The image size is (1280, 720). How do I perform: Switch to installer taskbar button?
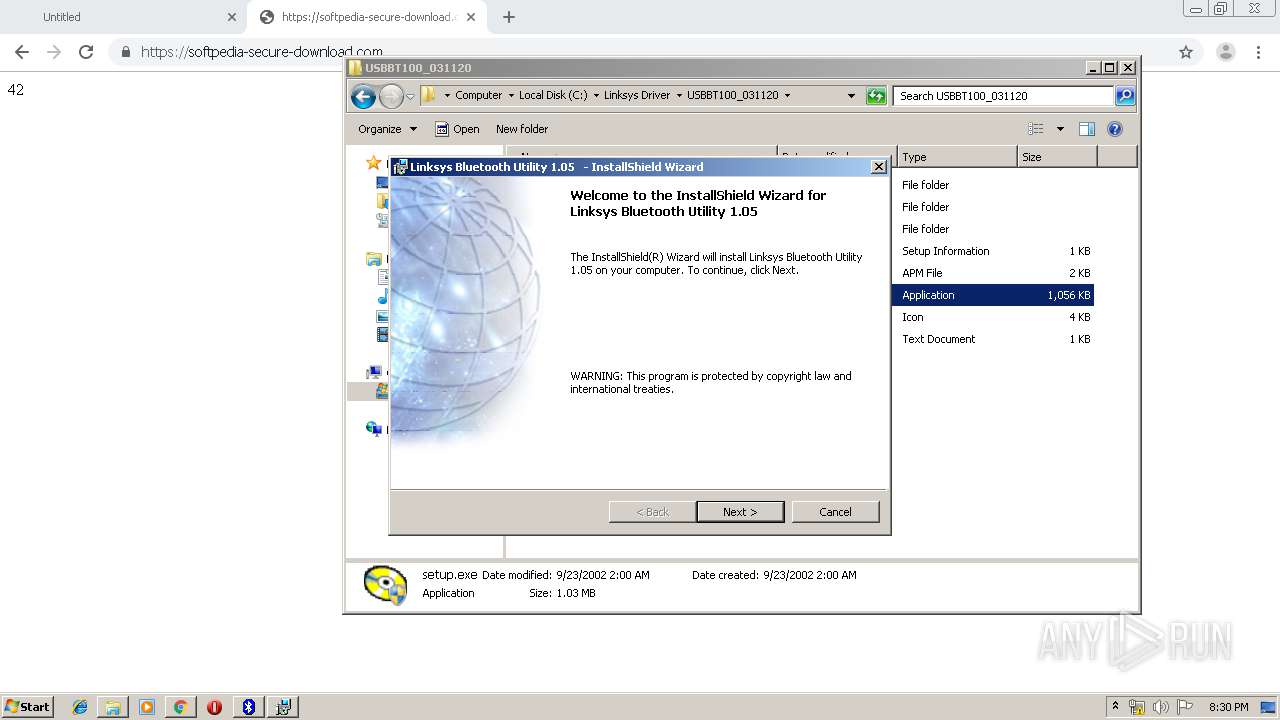tap(283, 707)
